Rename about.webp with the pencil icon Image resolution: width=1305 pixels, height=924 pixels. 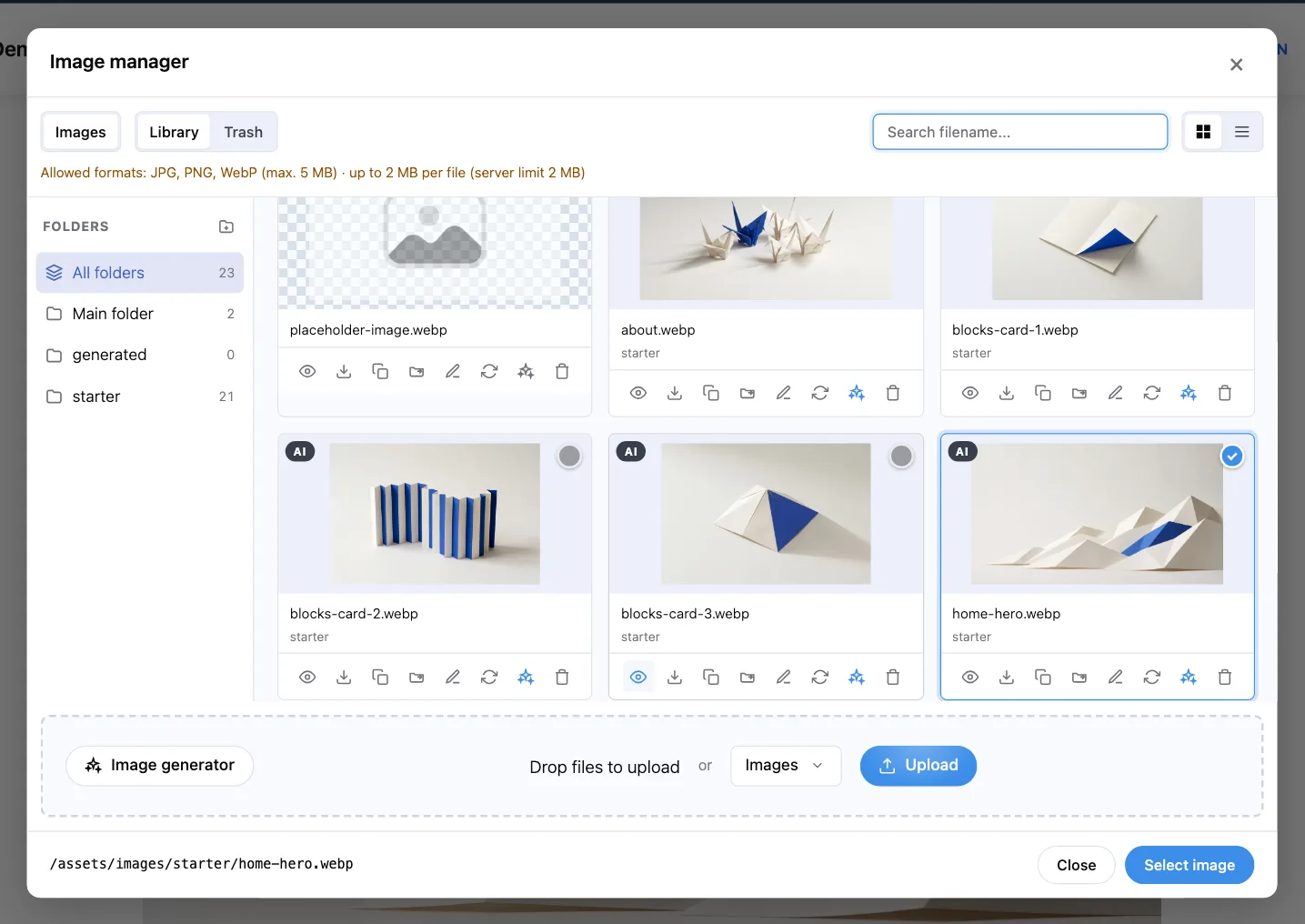click(x=784, y=393)
